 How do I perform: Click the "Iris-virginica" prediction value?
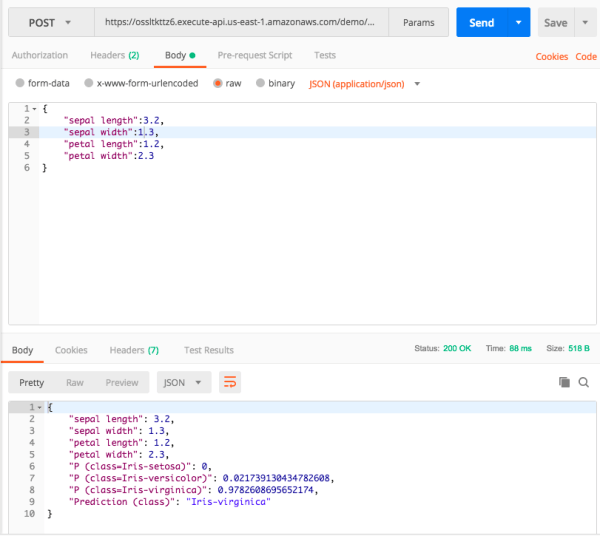click(x=228, y=502)
